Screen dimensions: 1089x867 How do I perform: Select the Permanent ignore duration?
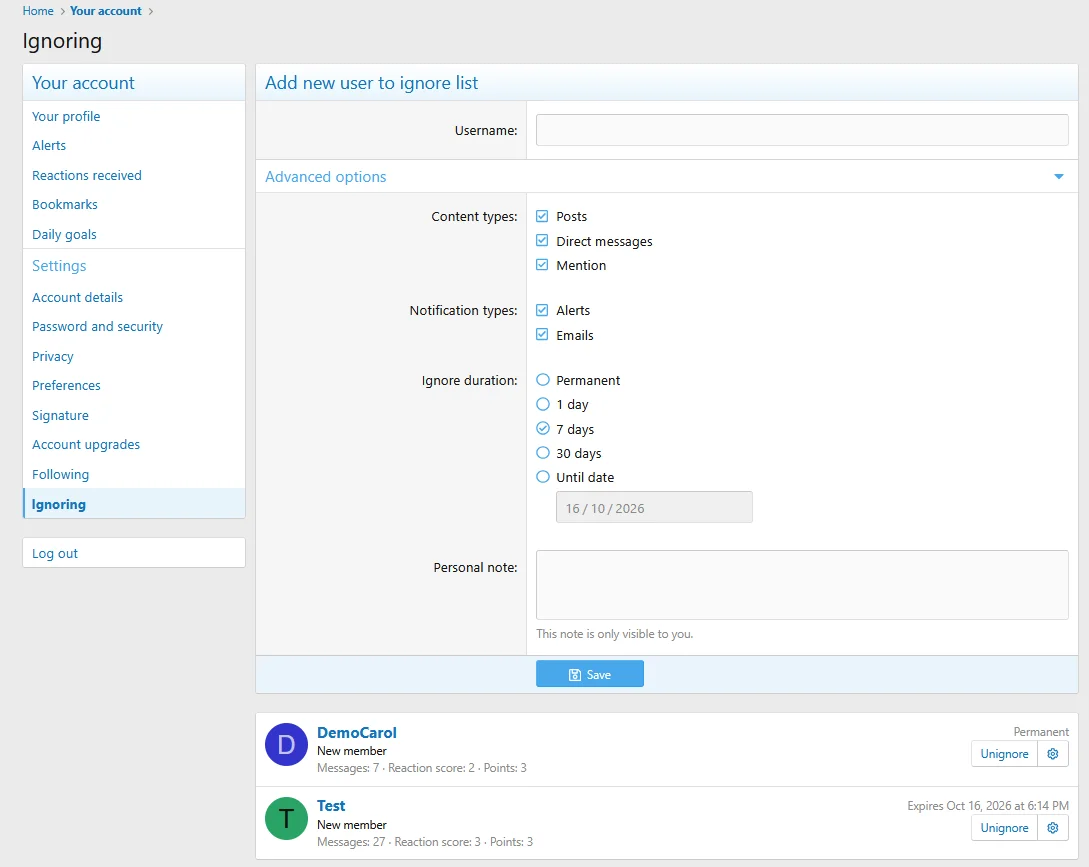543,379
